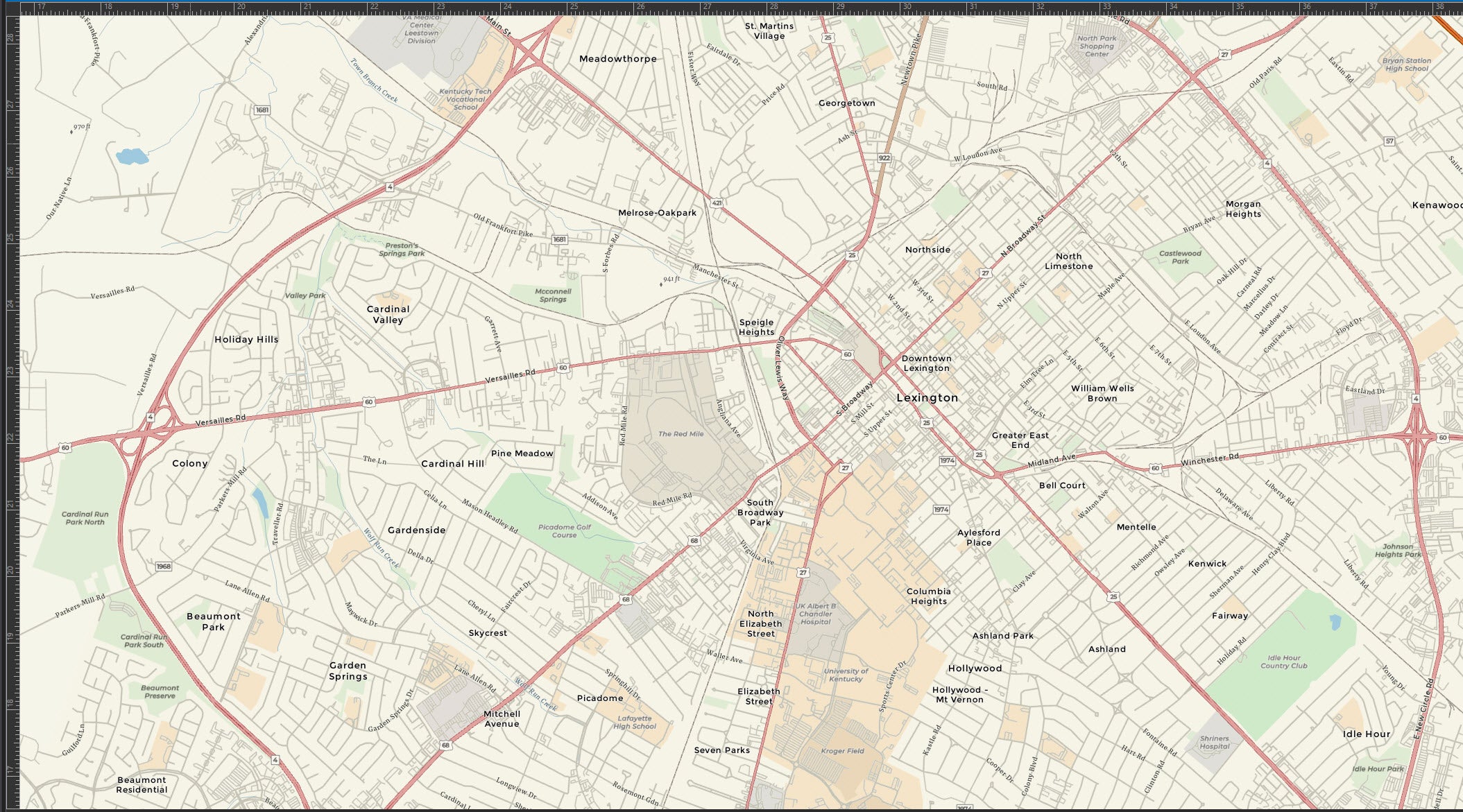Screen dimensions: 1463x812
Task: Click the Ashland Park label
Action: (x=1003, y=636)
